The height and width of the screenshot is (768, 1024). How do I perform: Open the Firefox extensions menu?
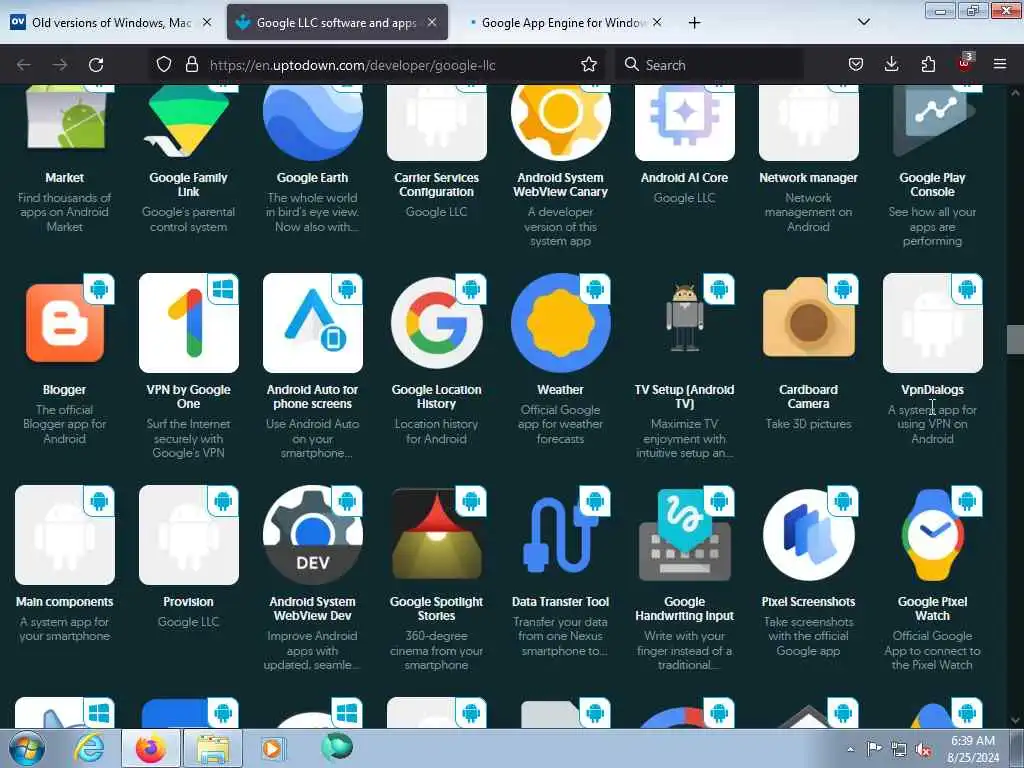928,64
